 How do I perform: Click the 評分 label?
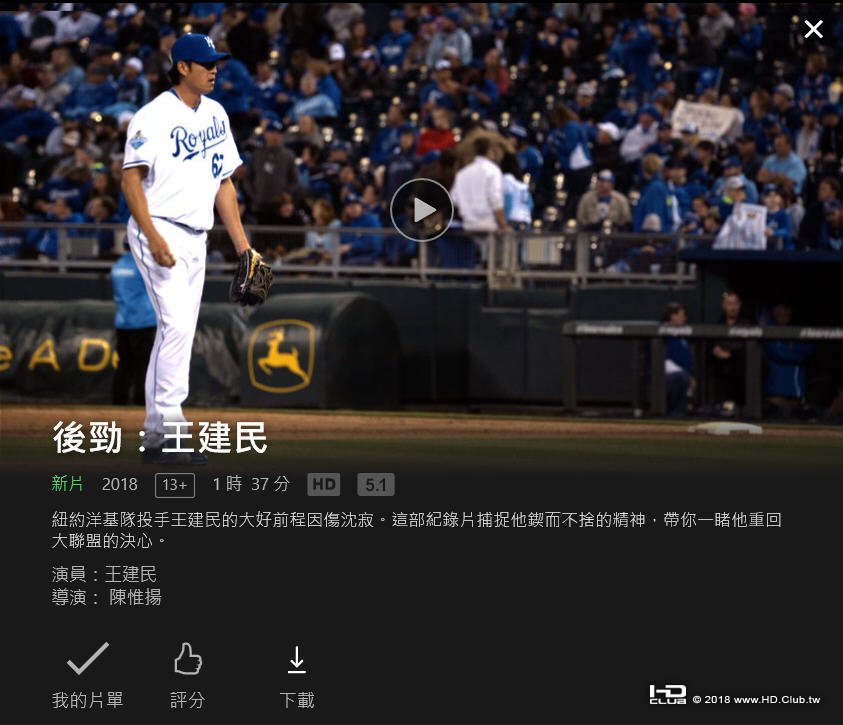pyautogui.click(x=188, y=700)
